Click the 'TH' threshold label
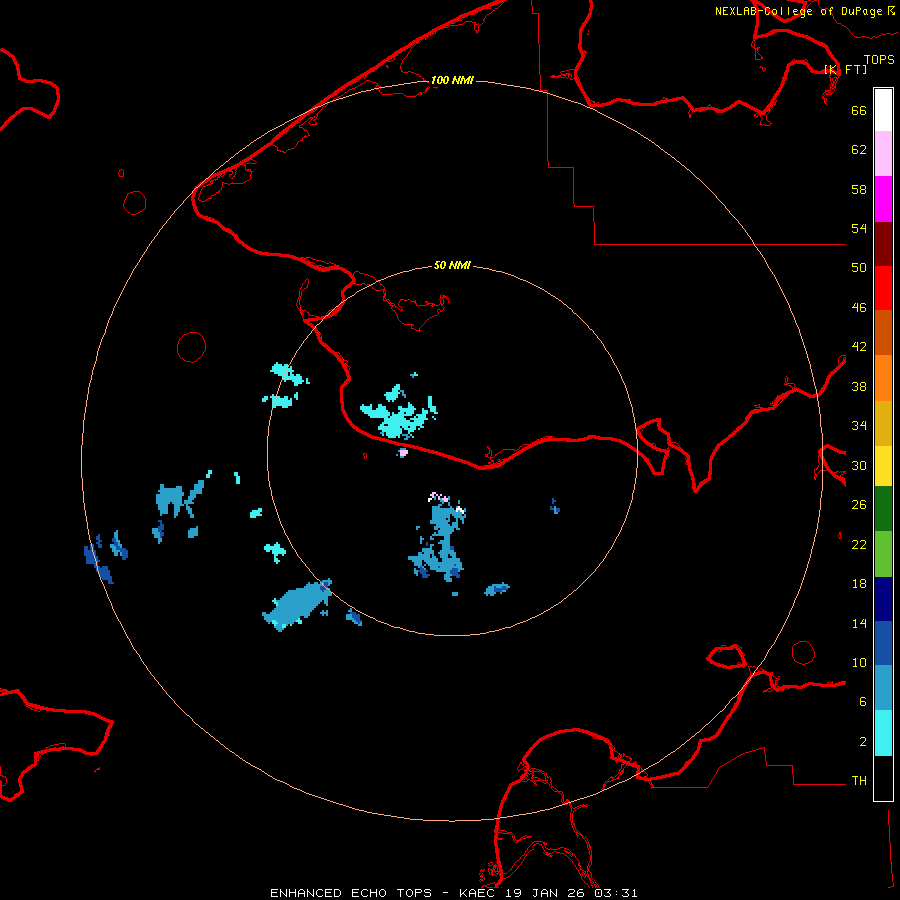900x900 pixels. point(859,781)
